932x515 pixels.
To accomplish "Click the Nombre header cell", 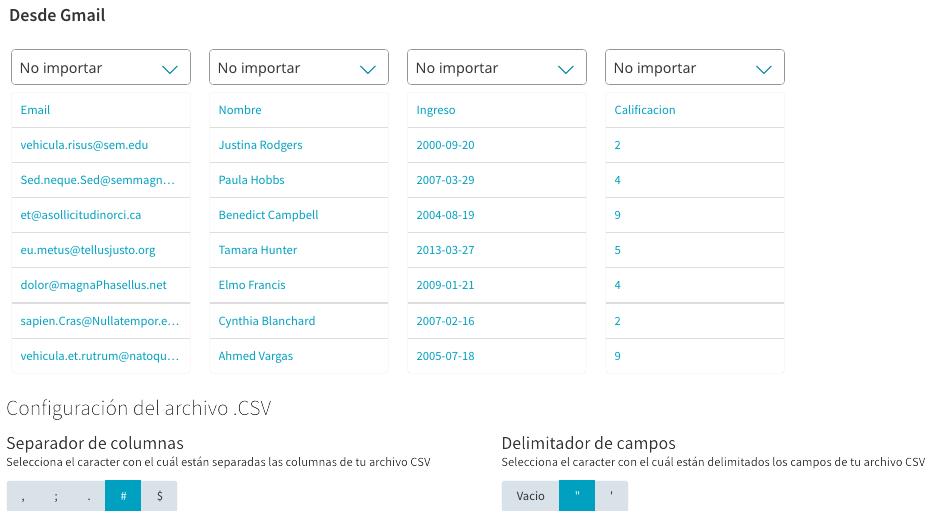I will pos(299,110).
